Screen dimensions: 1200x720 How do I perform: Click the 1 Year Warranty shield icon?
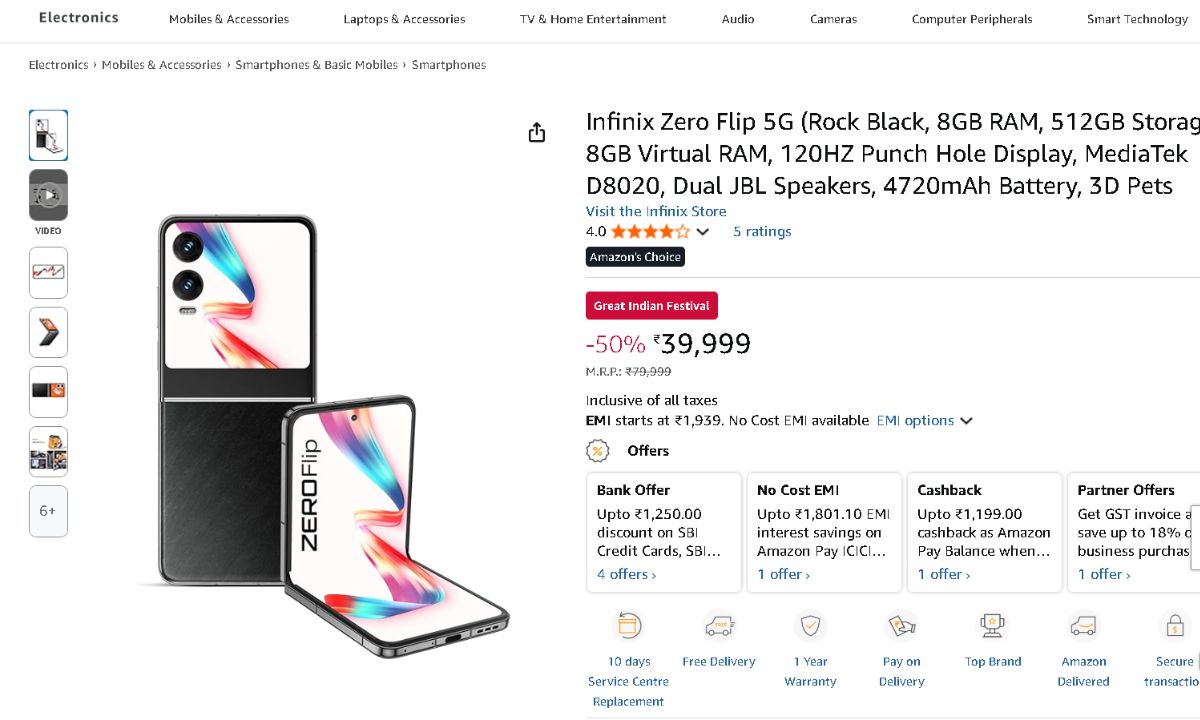tap(810, 626)
